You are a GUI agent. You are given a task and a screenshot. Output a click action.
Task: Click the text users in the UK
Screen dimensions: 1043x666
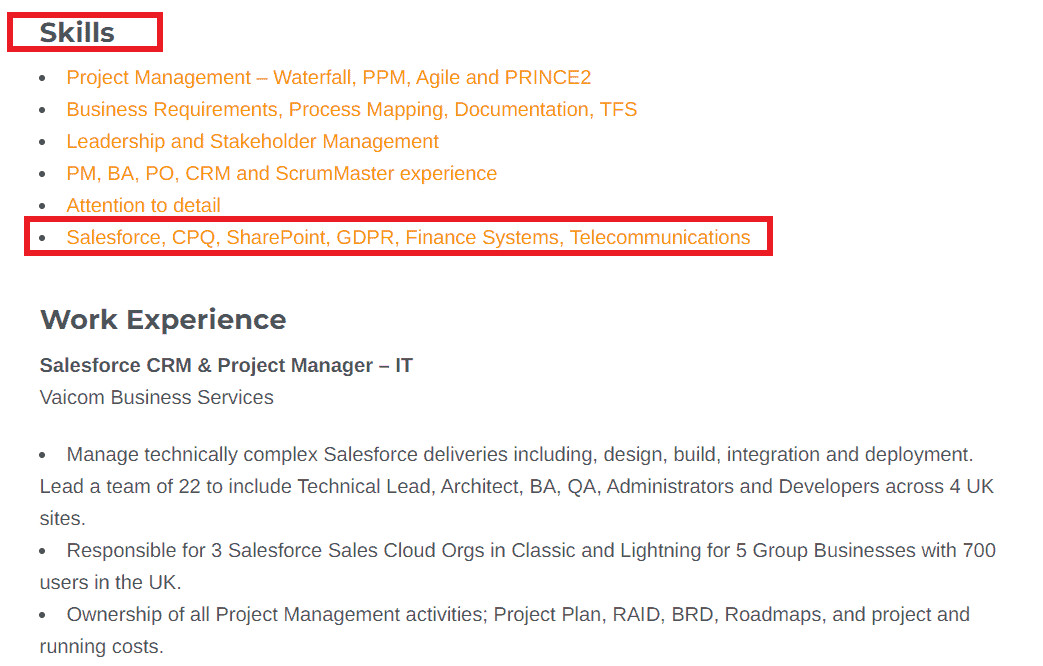point(112,583)
